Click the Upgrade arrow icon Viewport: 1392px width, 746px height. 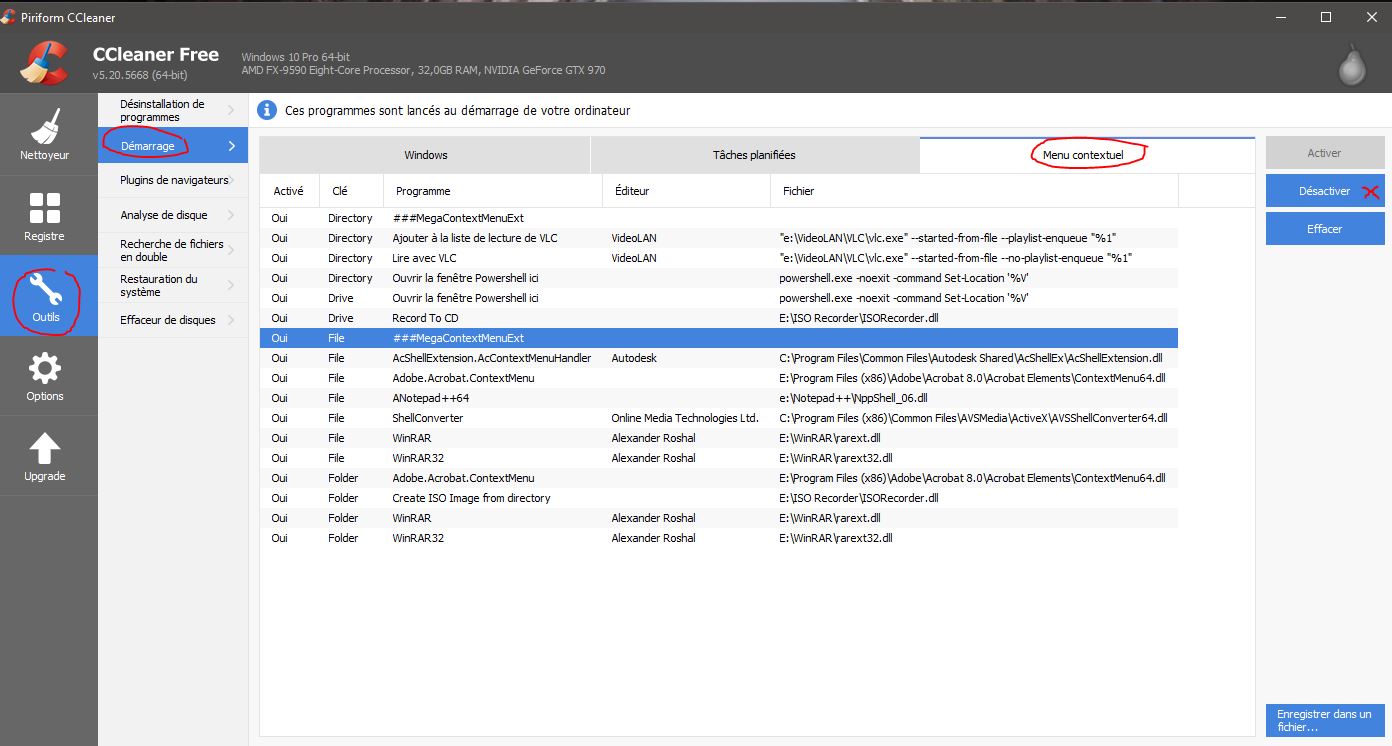(x=44, y=449)
